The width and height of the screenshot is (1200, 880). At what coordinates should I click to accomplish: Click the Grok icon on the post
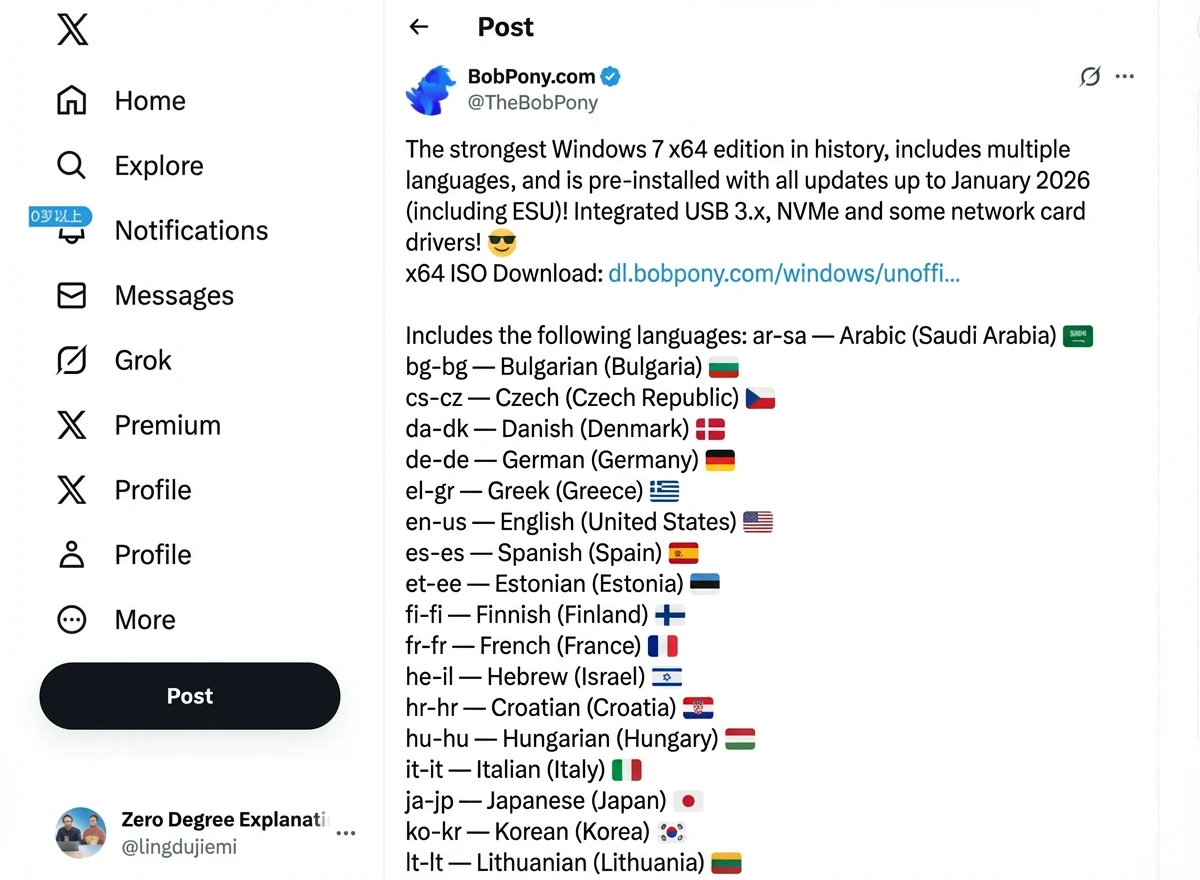[1090, 76]
